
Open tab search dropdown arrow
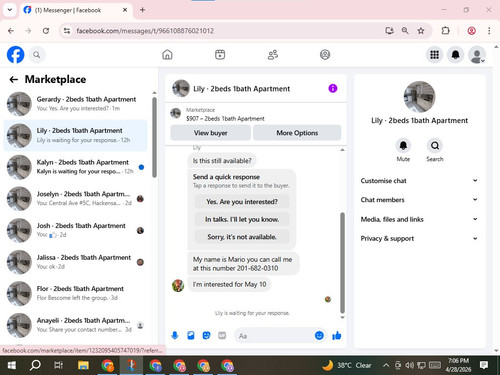(10, 10)
